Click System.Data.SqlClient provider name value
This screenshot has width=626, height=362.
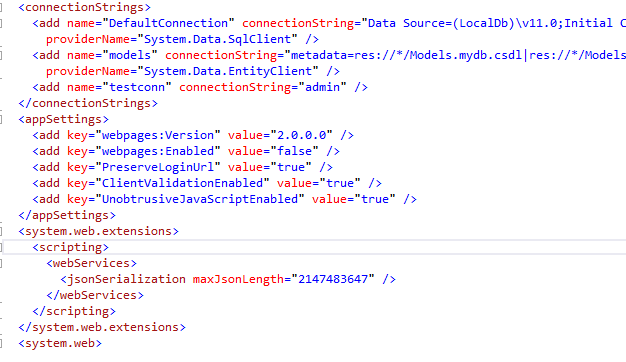[217, 39]
